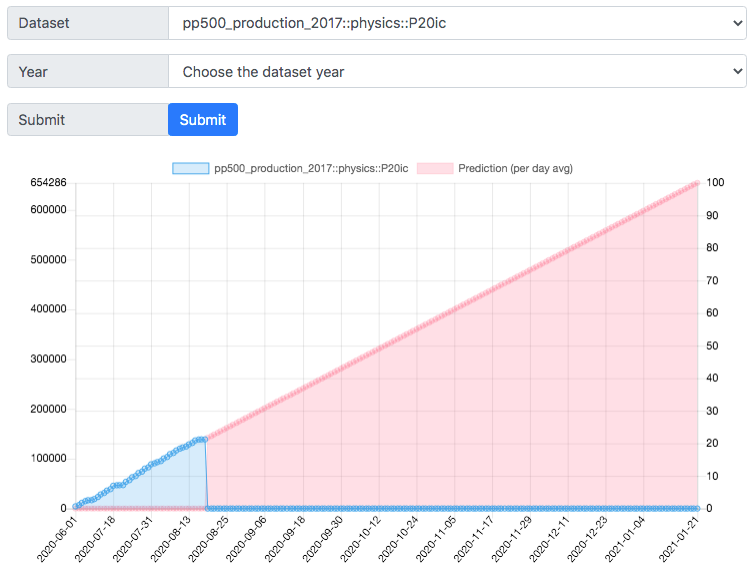Click the first blue data point at 2020-06-01
The height and width of the screenshot is (579, 756).
[76, 506]
